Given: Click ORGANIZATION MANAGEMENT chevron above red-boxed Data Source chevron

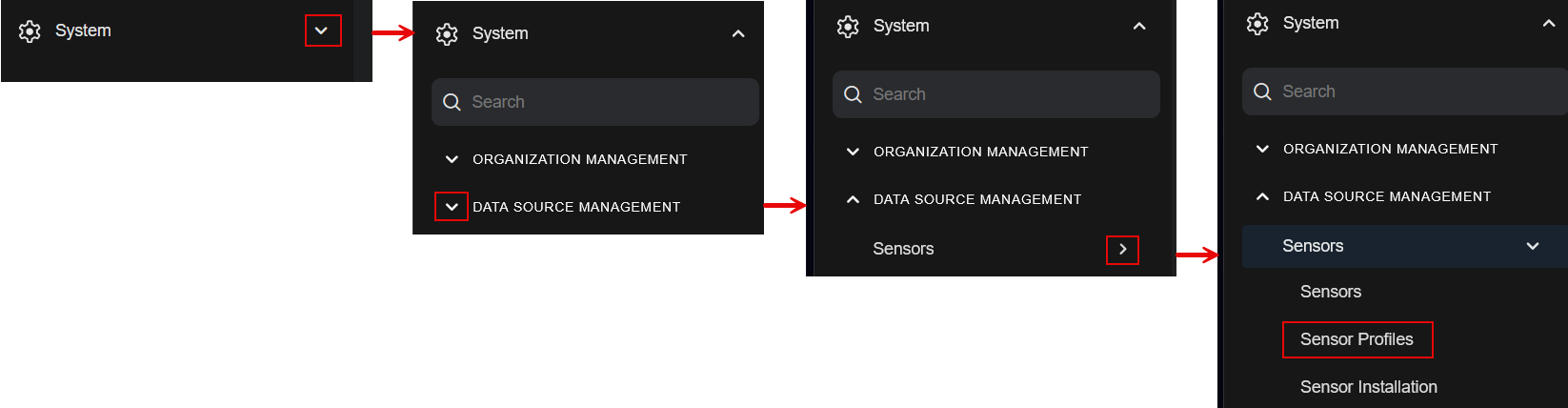Looking at the screenshot, I should 452,159.
